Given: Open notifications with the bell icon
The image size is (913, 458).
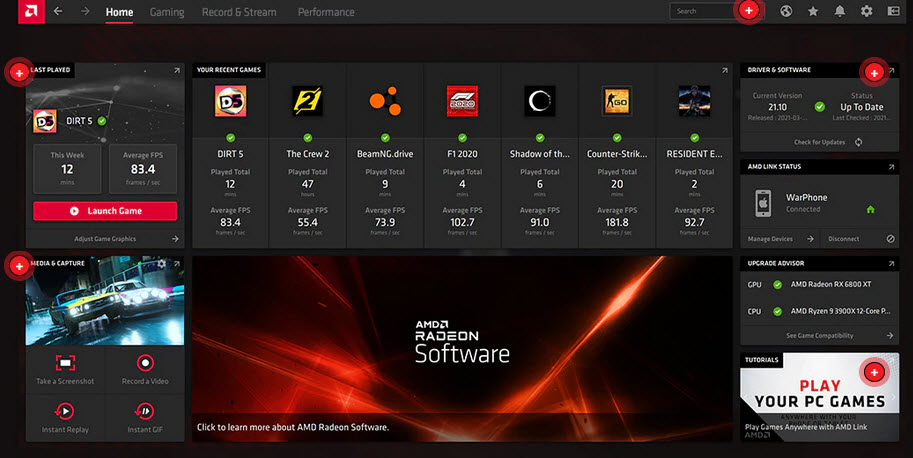Looking at the screenshot, I should click(x=840, y=11).
